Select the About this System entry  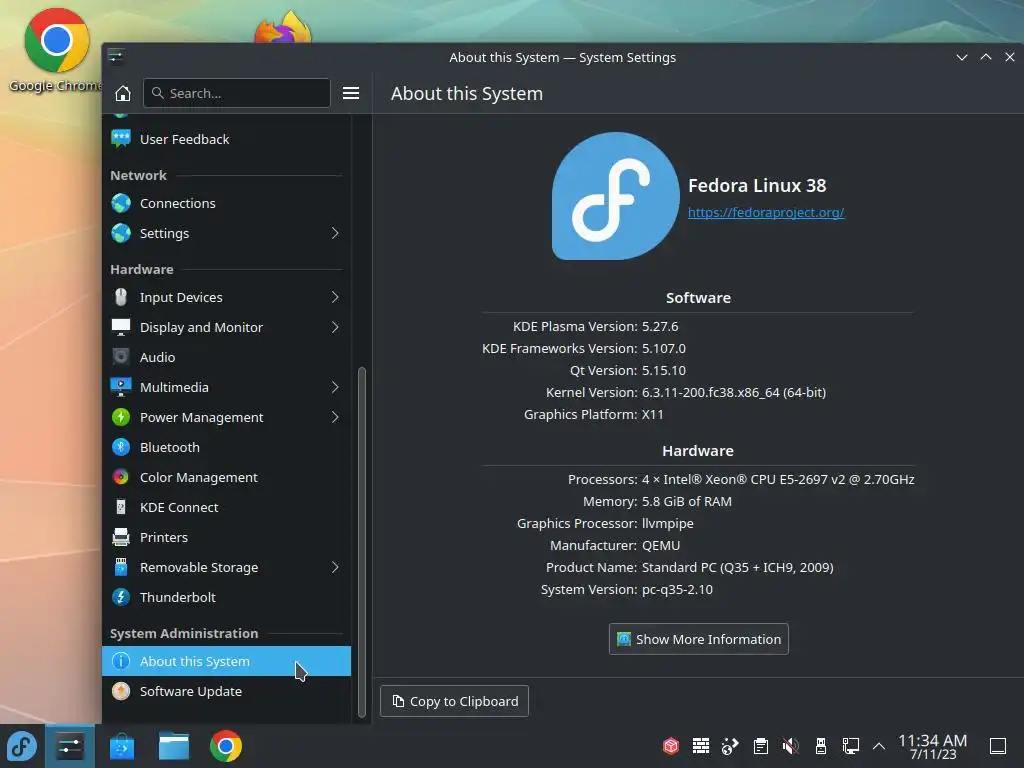226,662
